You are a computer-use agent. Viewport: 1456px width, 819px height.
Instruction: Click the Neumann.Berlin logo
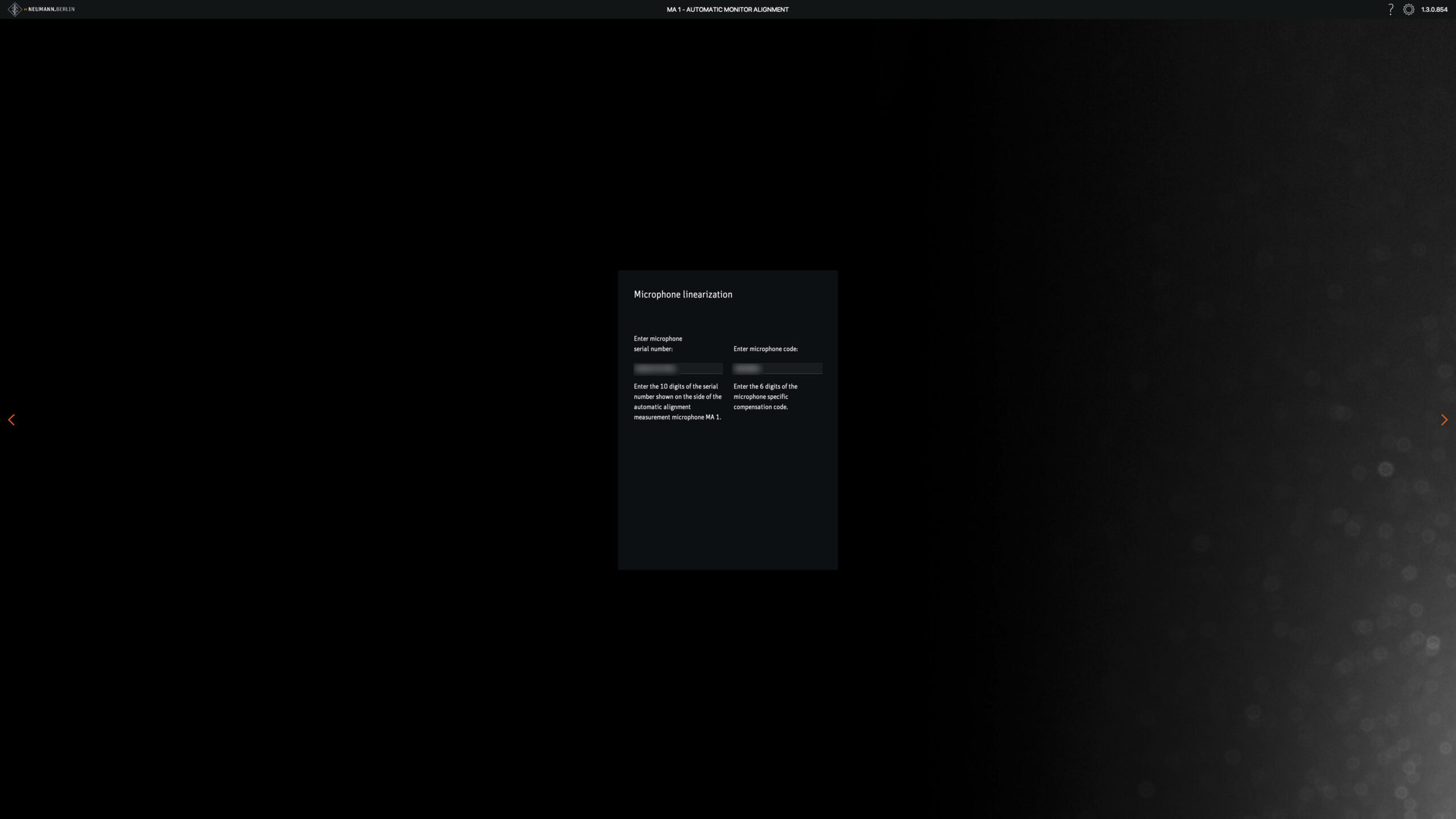[x=41, y=9]
